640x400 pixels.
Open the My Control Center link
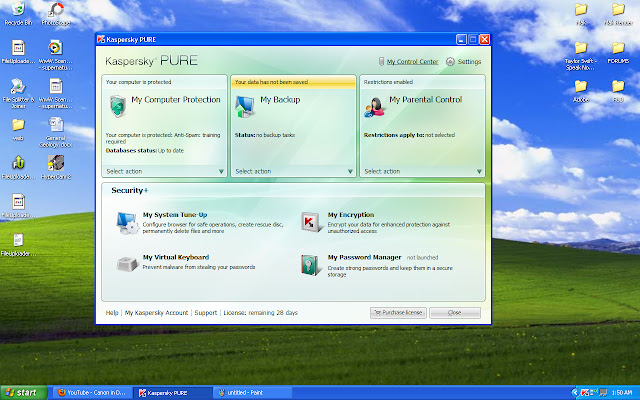pyautogui.click(x=412, y=62)
